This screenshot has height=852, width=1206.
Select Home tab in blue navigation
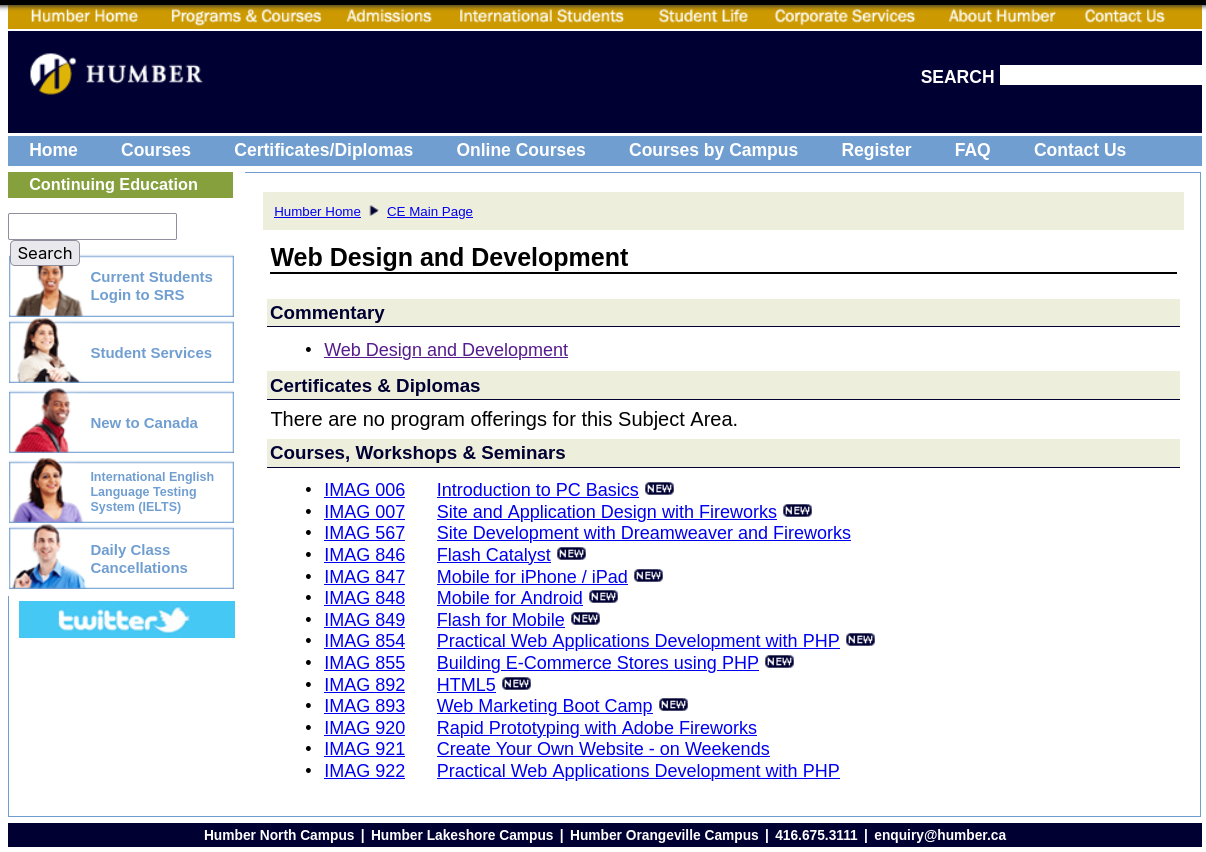pos(53,150)
